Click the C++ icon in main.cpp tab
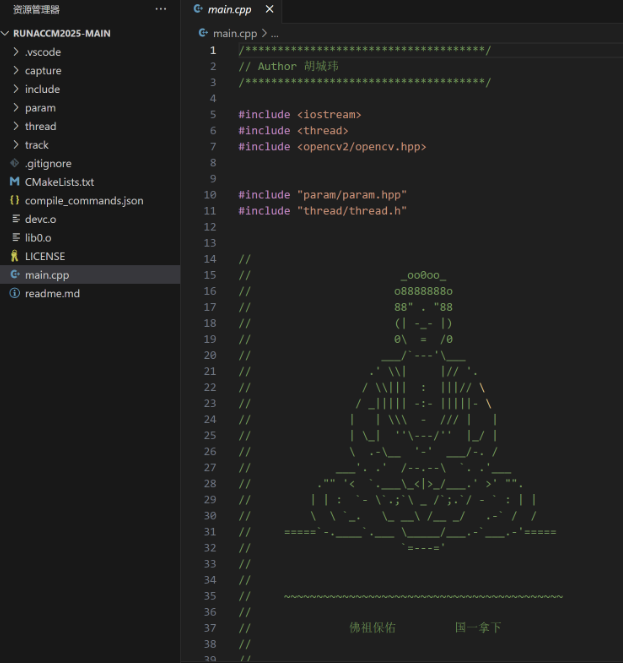The width and height of the screenshot is (623, 663). point(198,10)
